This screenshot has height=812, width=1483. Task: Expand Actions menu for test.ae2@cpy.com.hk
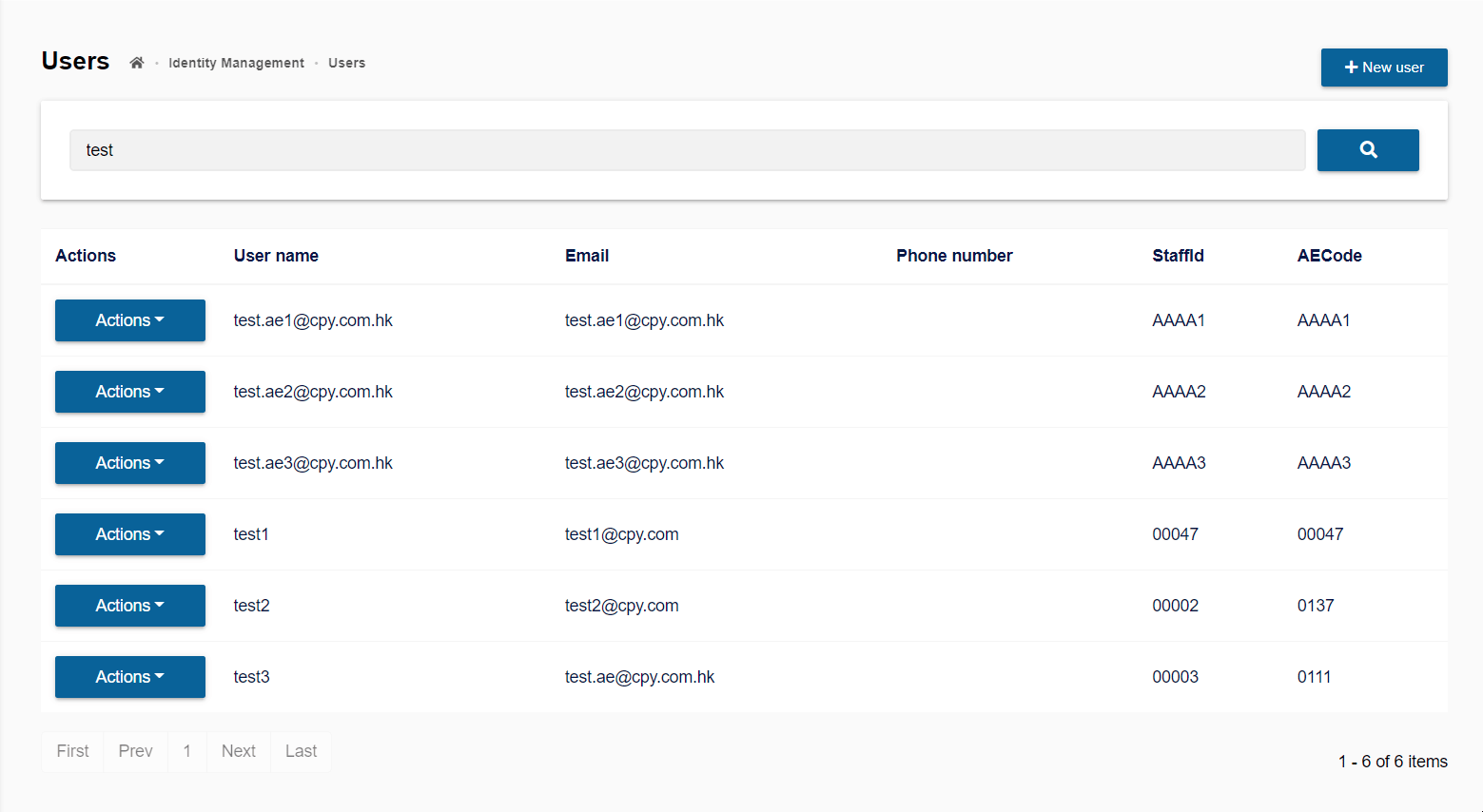129,392
